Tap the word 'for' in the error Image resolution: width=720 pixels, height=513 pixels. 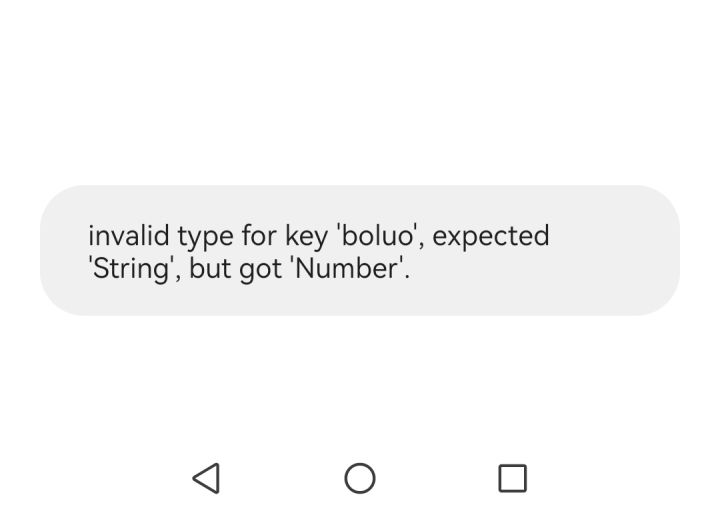click(260, 236)
